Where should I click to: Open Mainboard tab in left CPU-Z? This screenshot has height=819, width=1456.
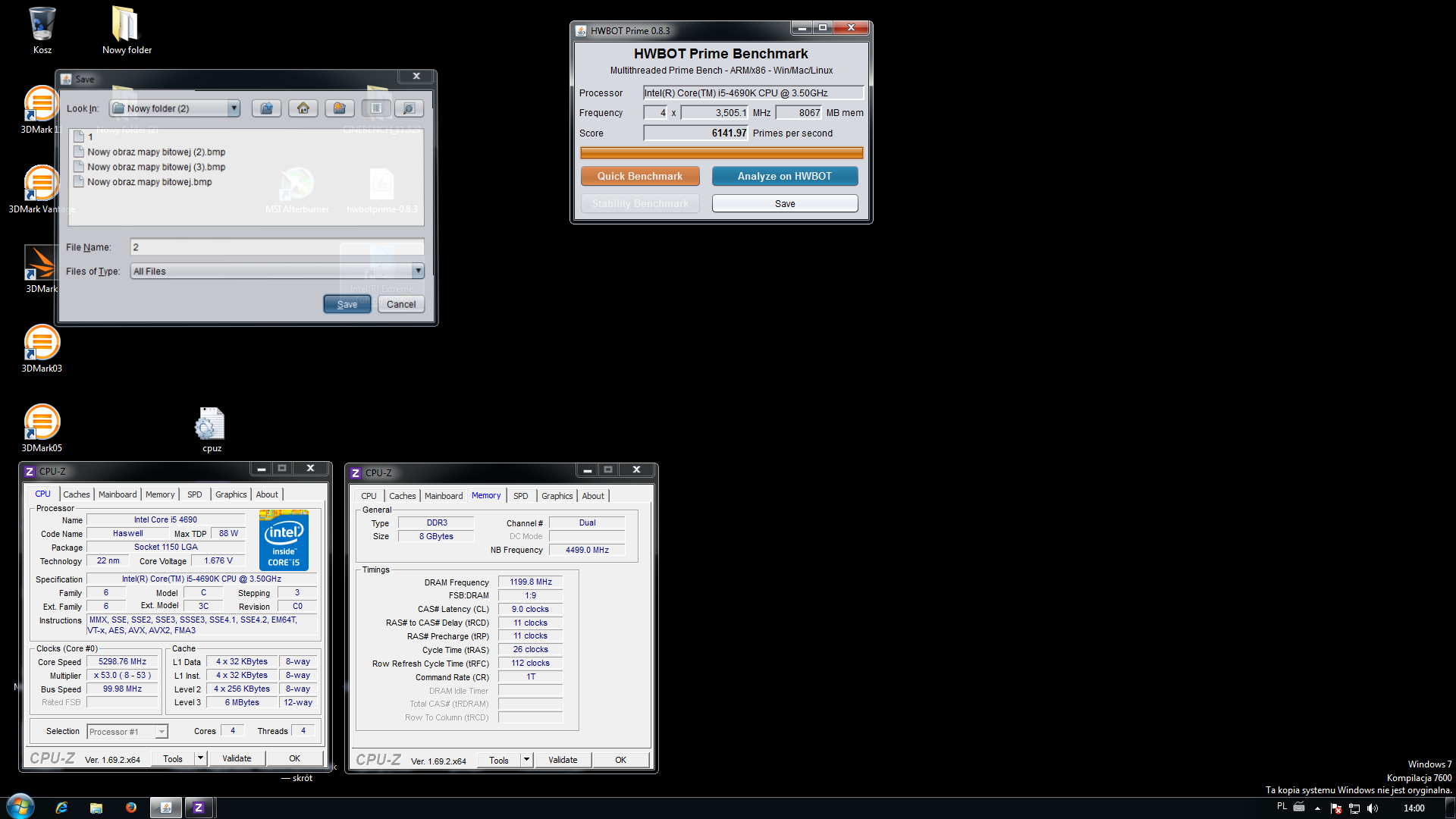(118, 494)
